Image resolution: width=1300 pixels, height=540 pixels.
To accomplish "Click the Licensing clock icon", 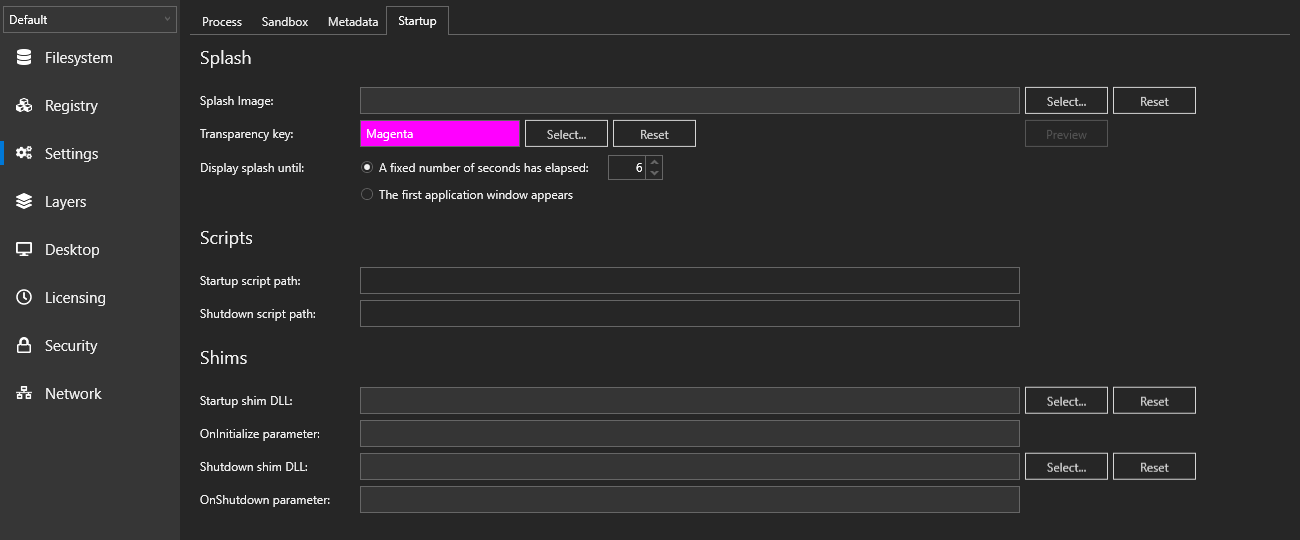I will coord(24,298).
